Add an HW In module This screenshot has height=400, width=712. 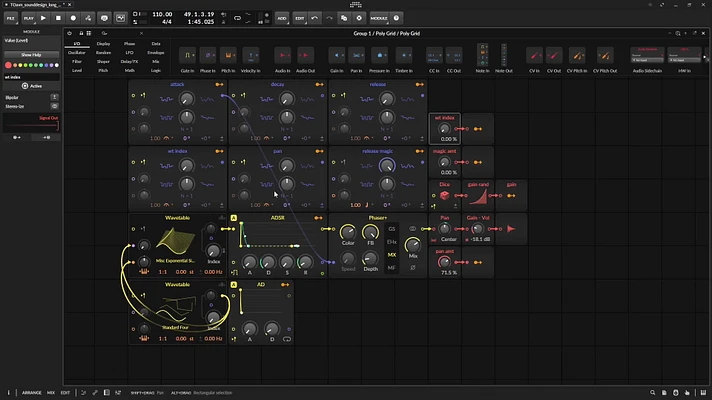click(684, 55)
